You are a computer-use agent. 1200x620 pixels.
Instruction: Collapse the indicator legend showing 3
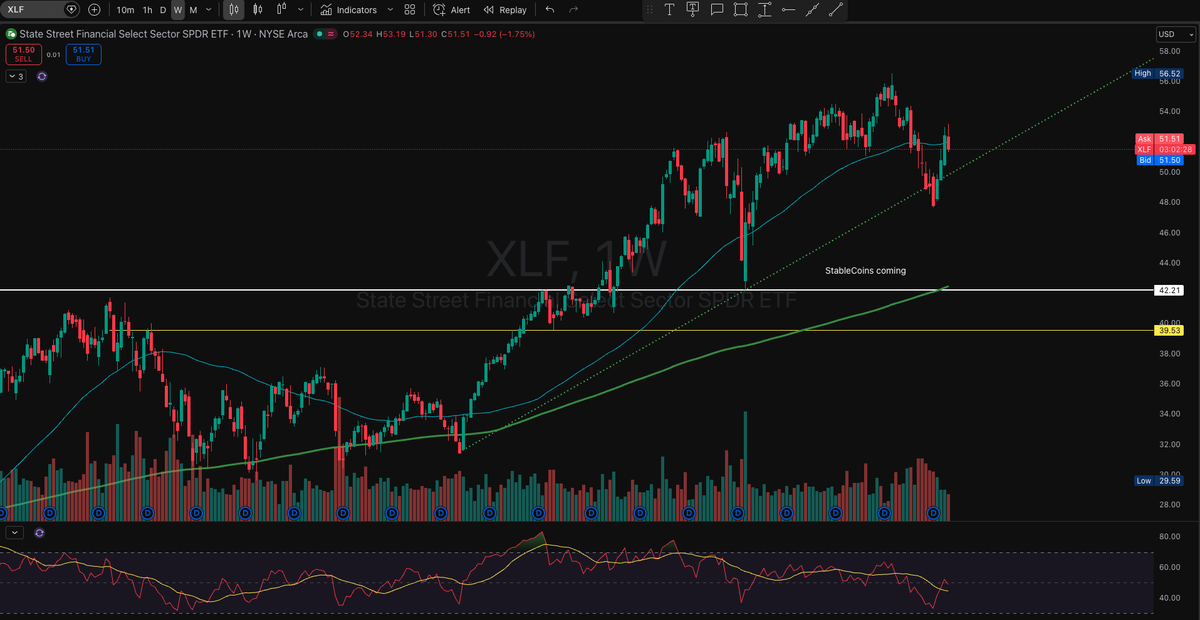[17, 76]
